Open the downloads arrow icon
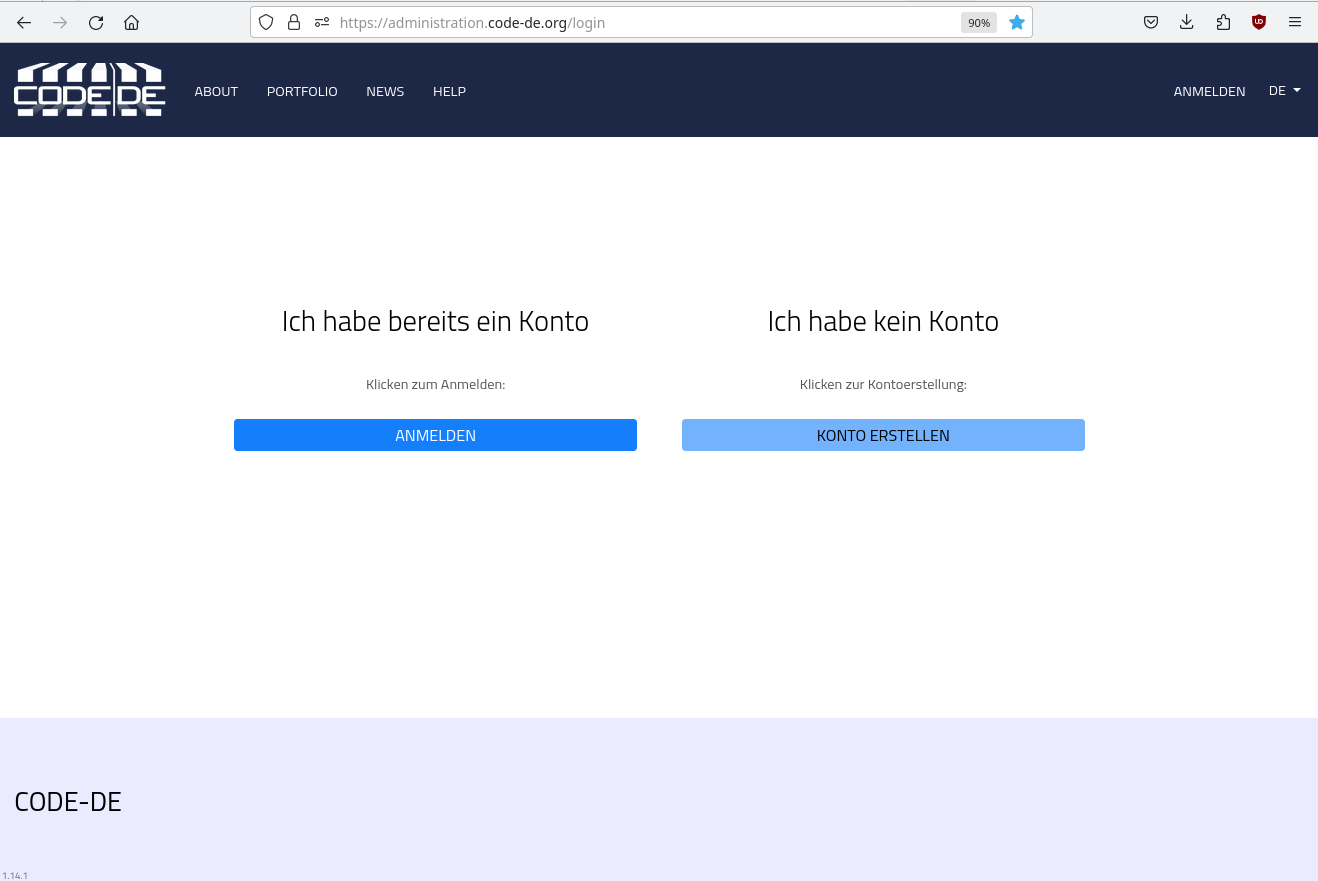1318x881 pixels. tap(1187, 22)
